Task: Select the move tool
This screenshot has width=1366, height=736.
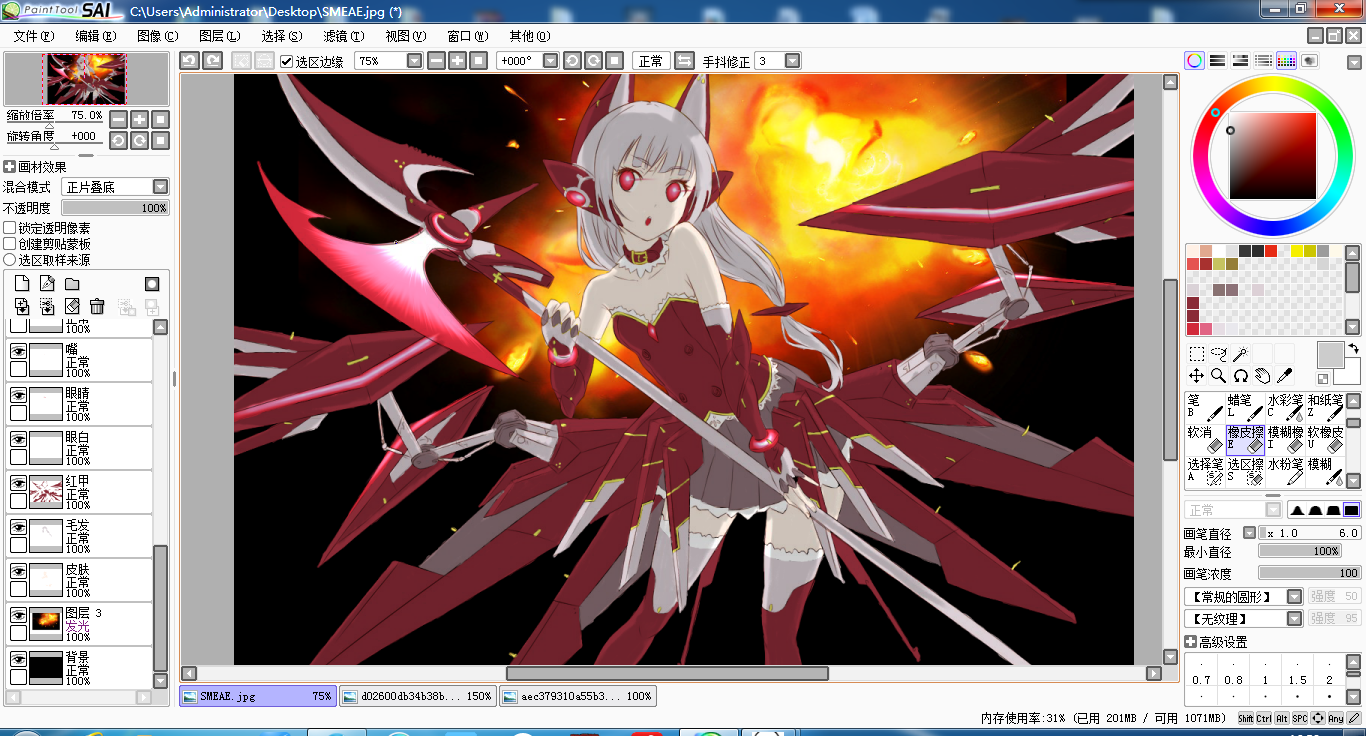Action: click(1197, 376)
